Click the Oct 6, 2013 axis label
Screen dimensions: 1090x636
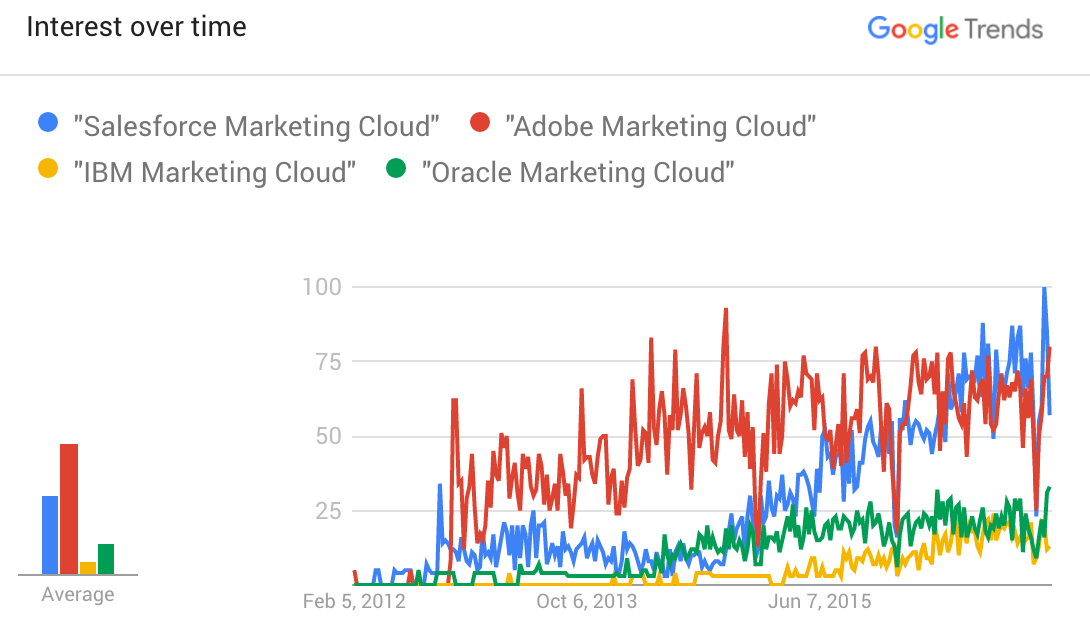tap(586, 601)
